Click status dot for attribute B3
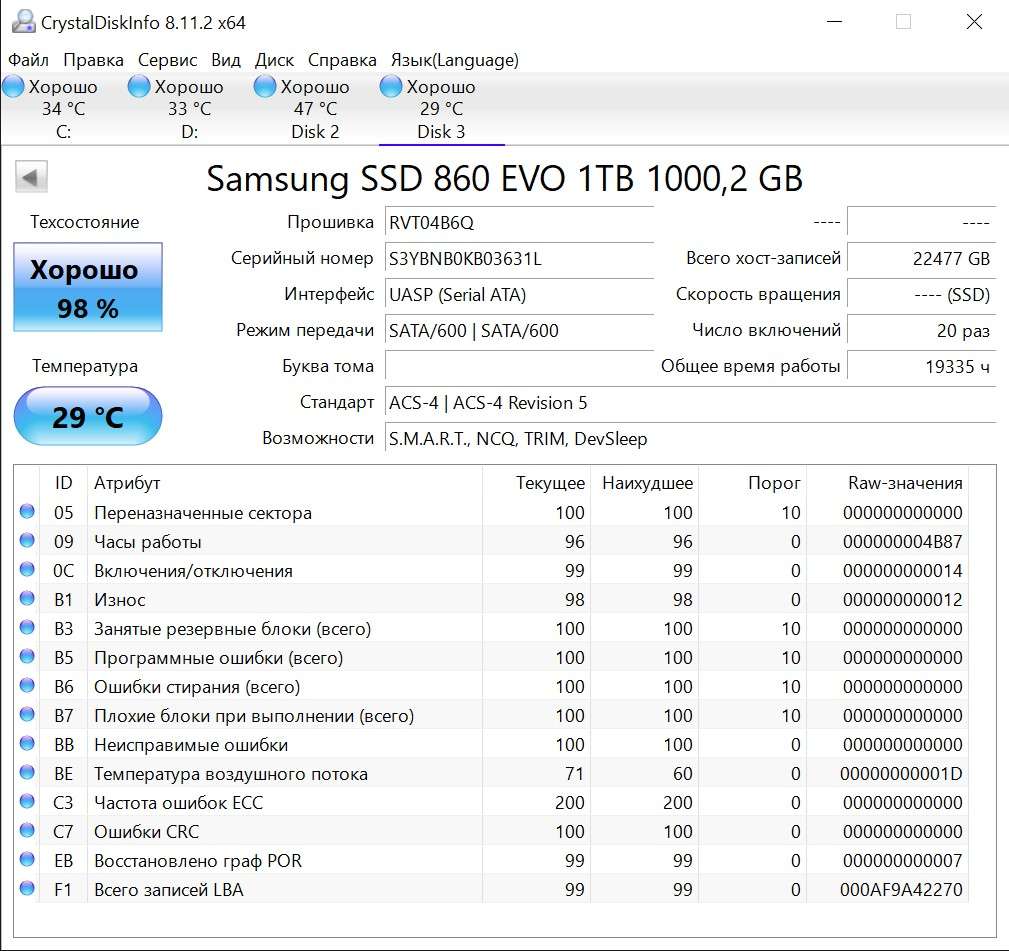The width and height of the screenshot is (1009, 951). coord(27,627)
